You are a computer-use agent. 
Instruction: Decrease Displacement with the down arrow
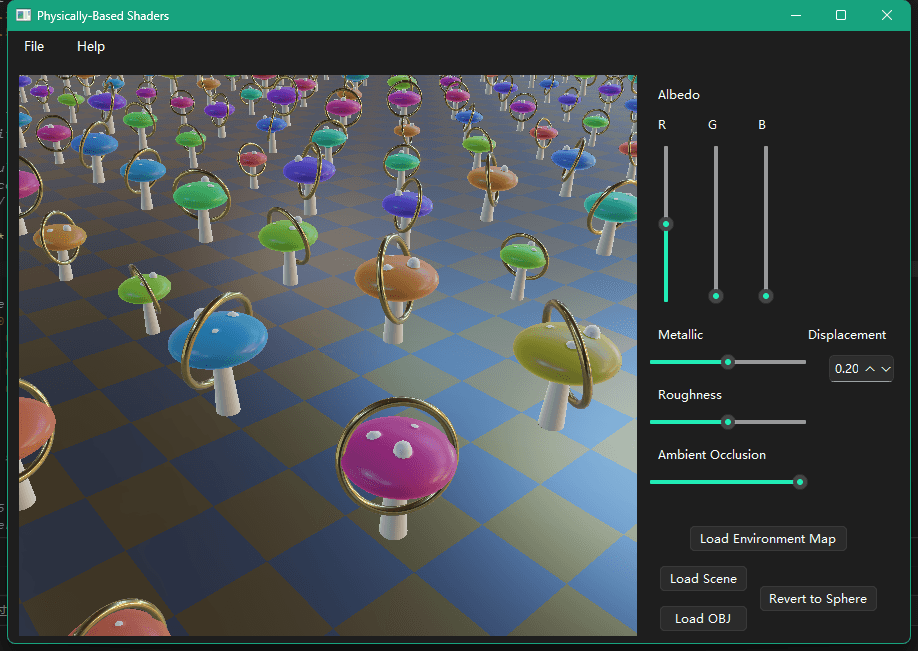[886, 369]
